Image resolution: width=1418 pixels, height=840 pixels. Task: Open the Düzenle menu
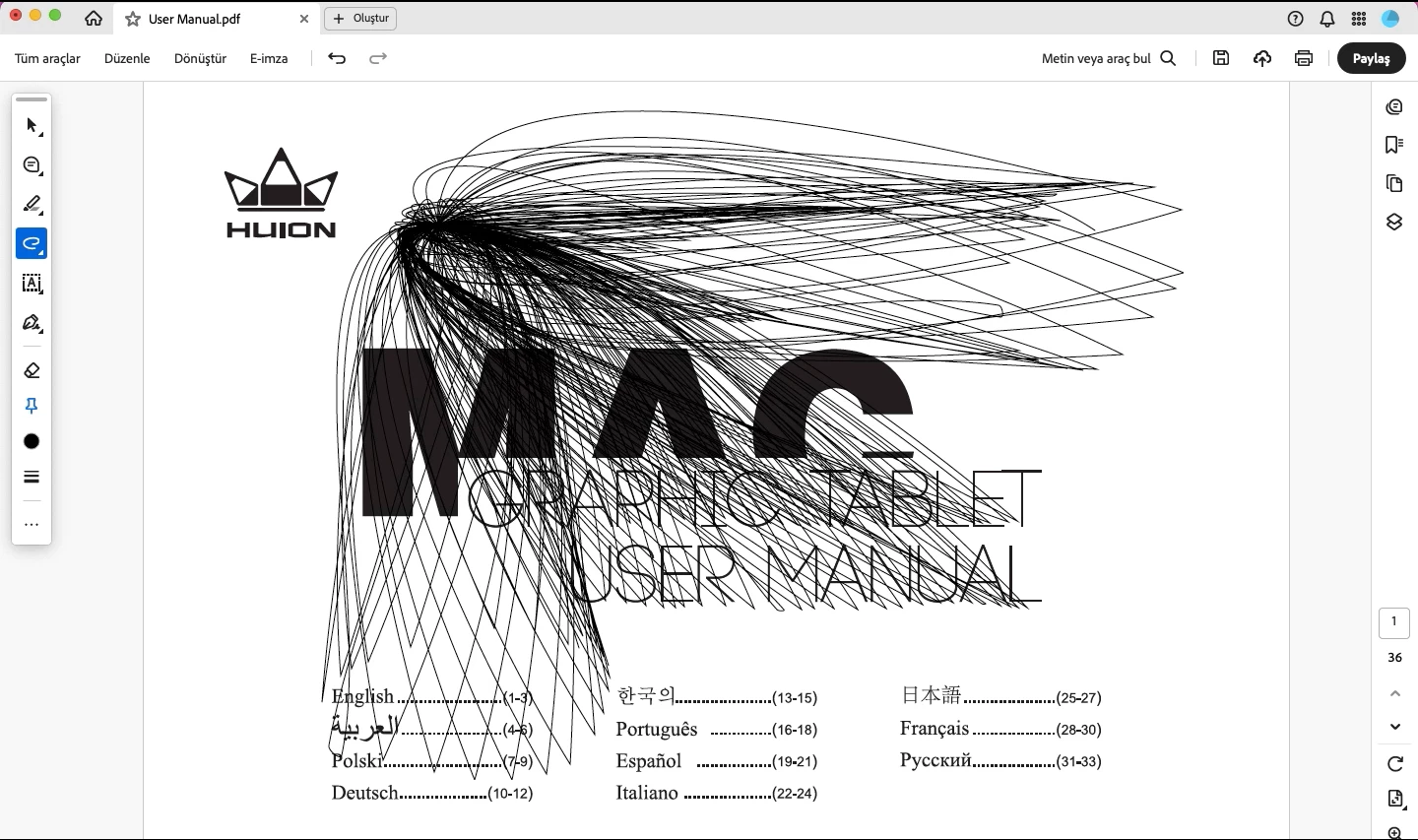(x=127, y=58)
